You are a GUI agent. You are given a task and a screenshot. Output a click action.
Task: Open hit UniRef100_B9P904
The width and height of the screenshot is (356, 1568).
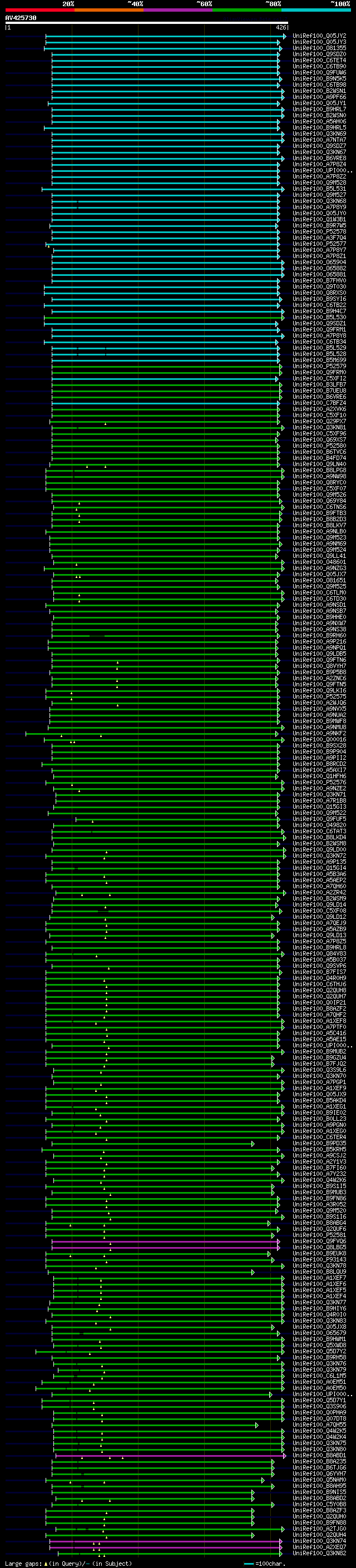[319, 752]
